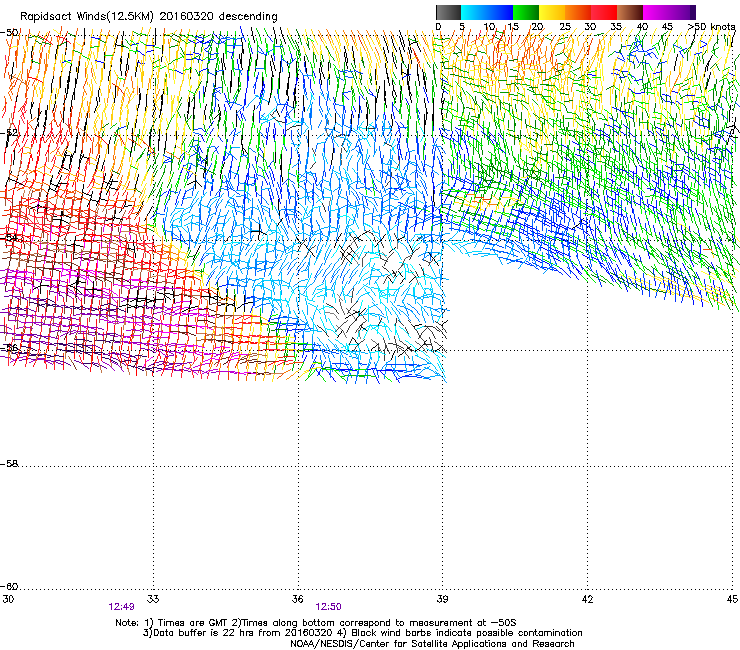Image resolution: width=740 pixels, height=650 pixels.
Task: Click the purple time stamp near longitude 33
Action: (121, 607)
